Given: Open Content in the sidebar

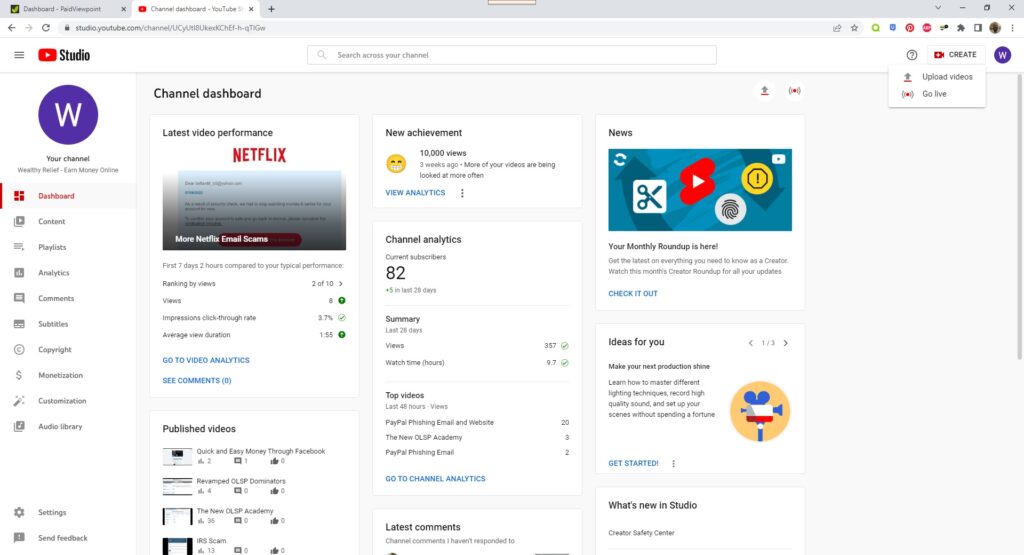Looking at the screenshot, I should [68, 221].
